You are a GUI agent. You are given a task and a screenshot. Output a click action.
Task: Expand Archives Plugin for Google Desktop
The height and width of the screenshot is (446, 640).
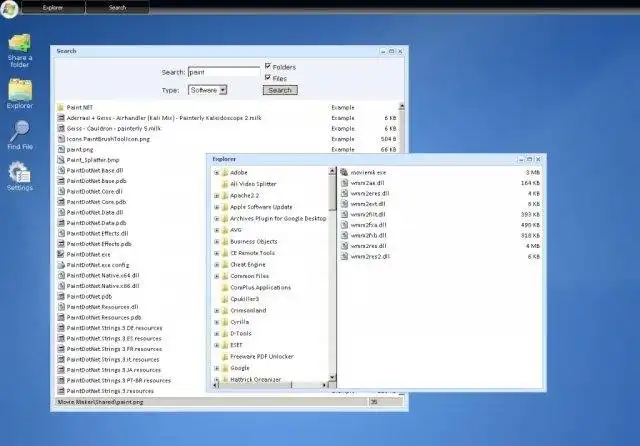[x=217, y=219]
